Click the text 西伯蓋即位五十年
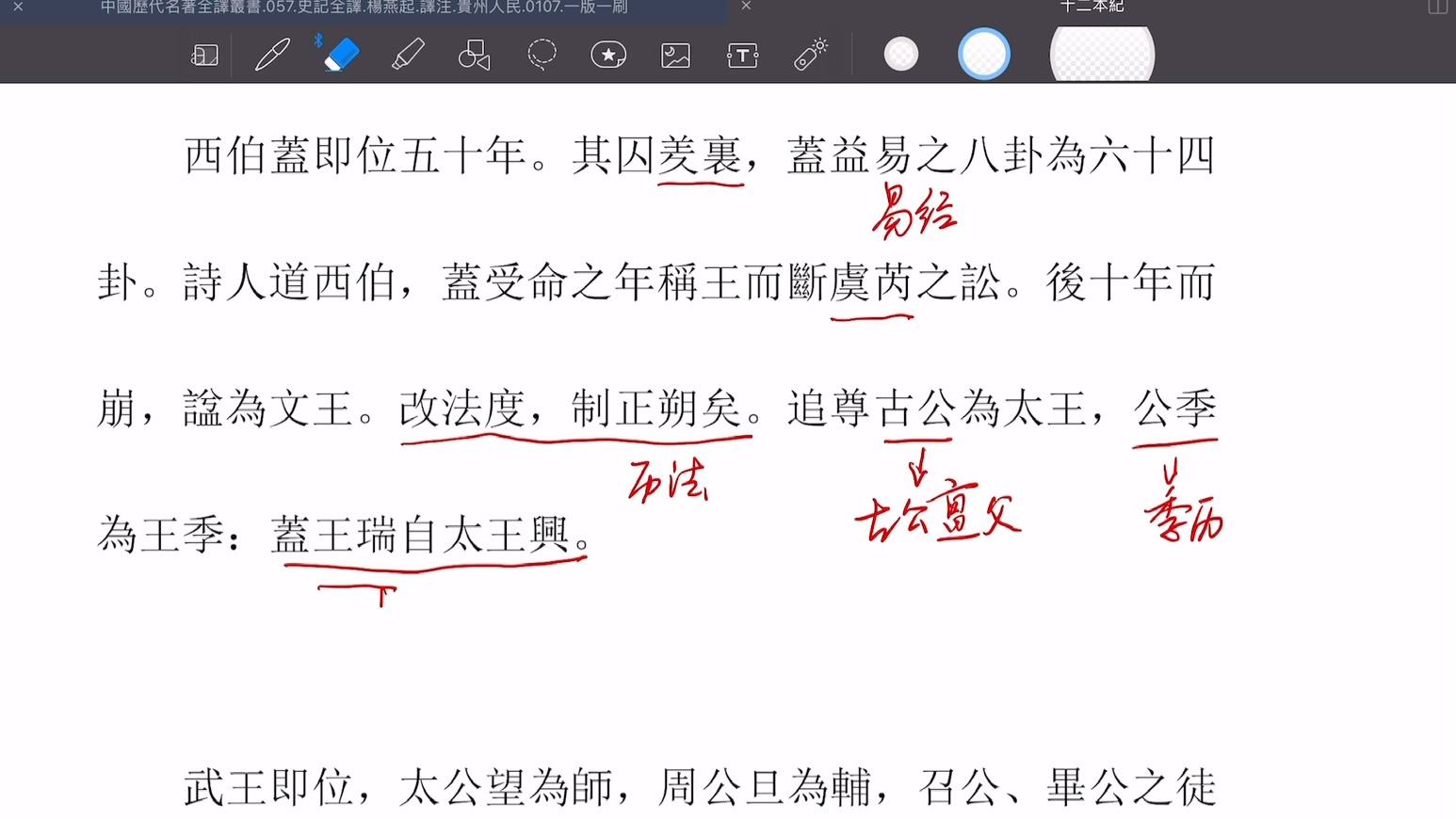The width and height of the screenshot is (1456, 819). [354, 155]
